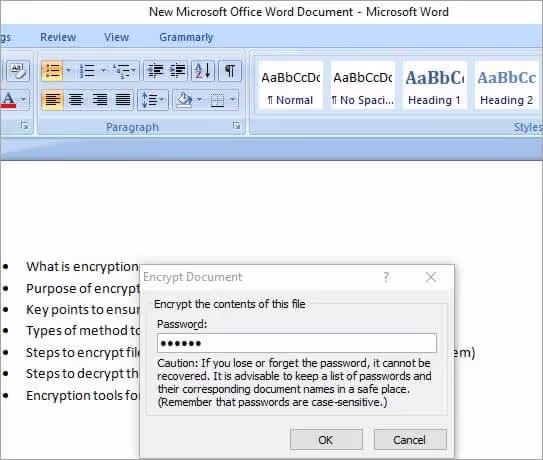Switch to the Review tab
This screenshot has width=543, height=460.
click(x=58, y=37)
